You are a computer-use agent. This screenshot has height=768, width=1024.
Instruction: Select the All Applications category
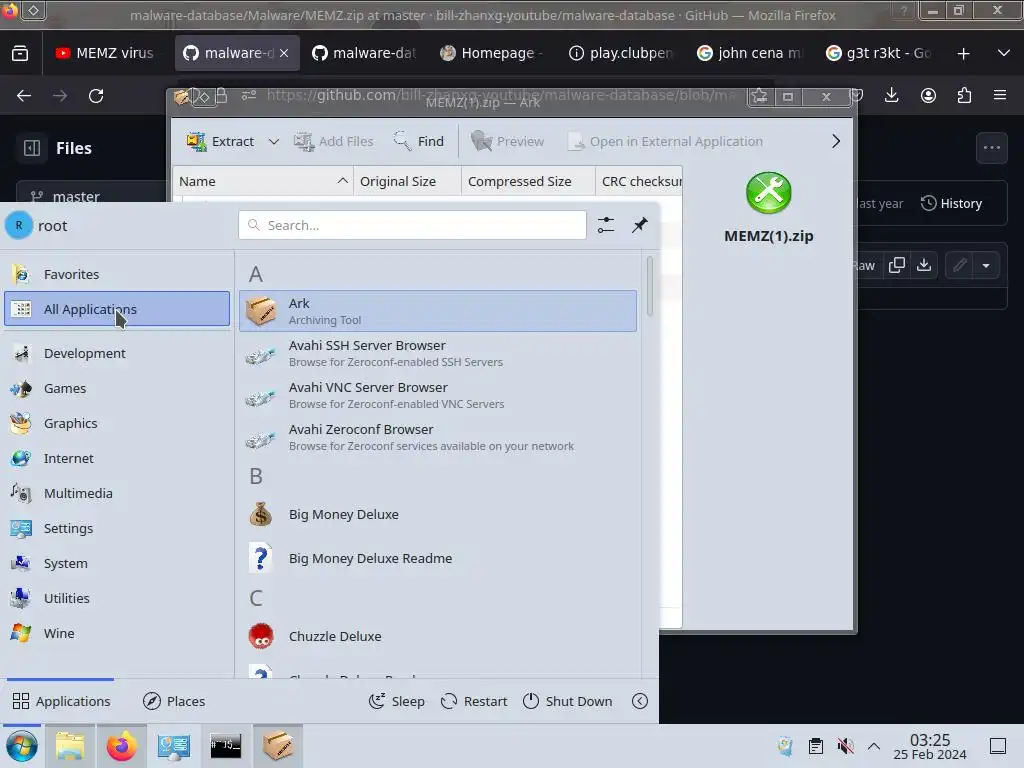[x=117, y=309]
